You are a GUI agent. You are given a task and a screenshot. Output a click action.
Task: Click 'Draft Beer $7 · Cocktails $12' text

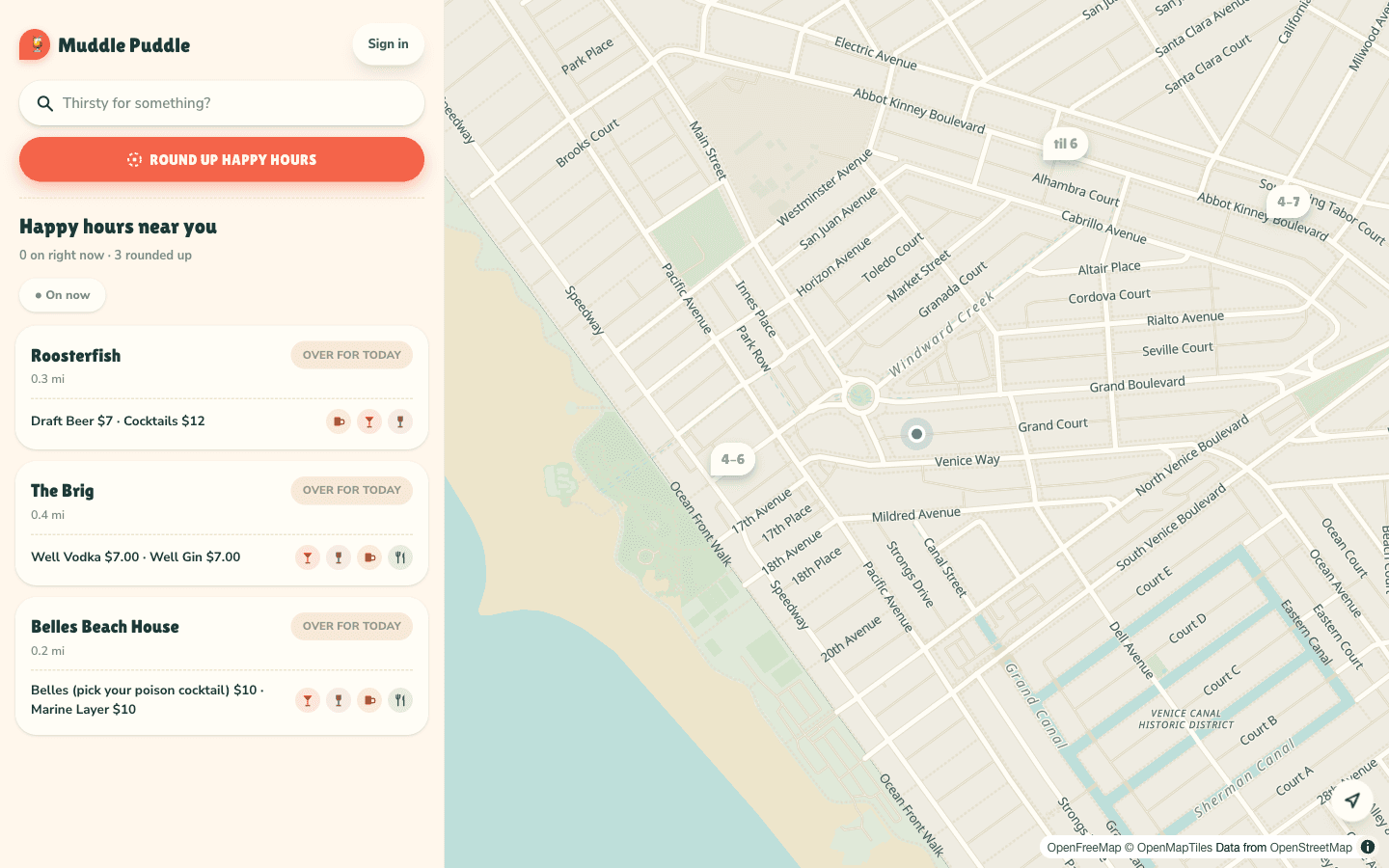[118, 421]
